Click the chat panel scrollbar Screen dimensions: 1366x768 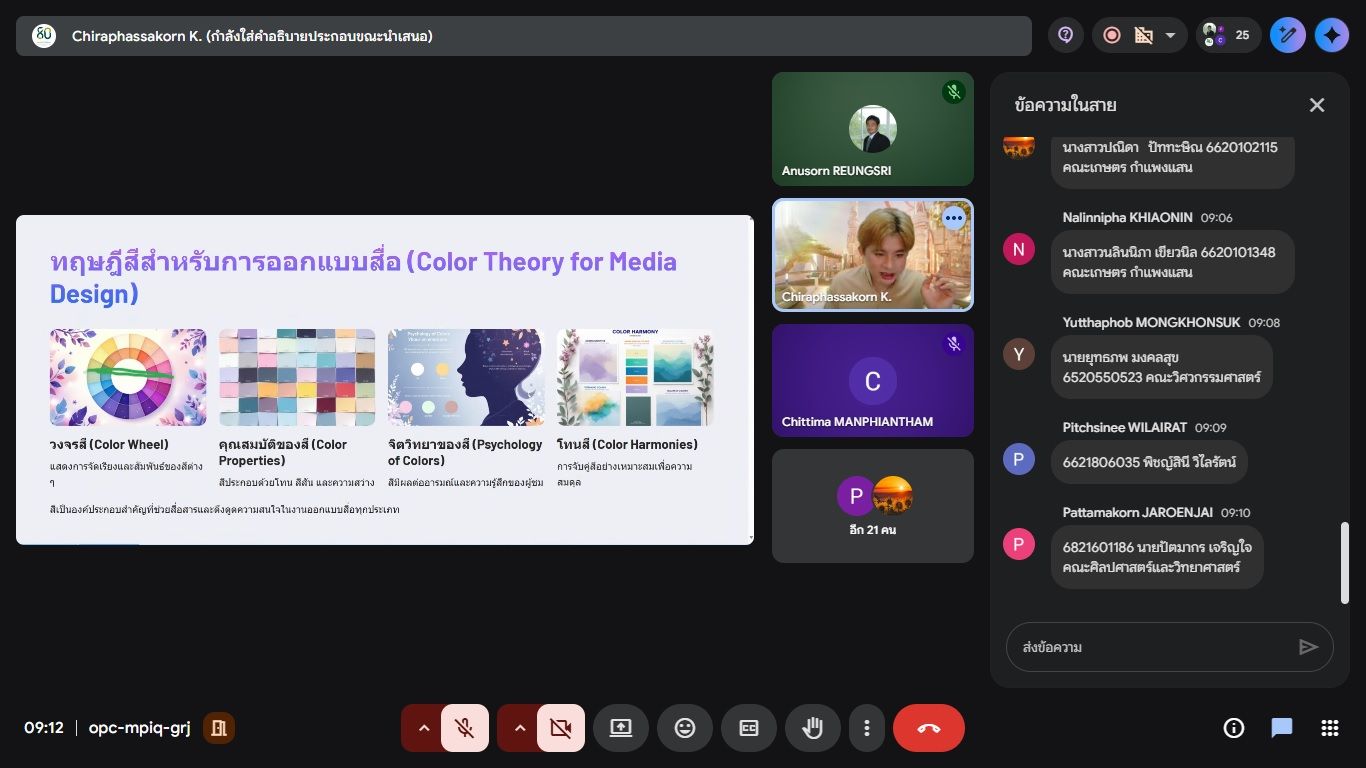1344,562
